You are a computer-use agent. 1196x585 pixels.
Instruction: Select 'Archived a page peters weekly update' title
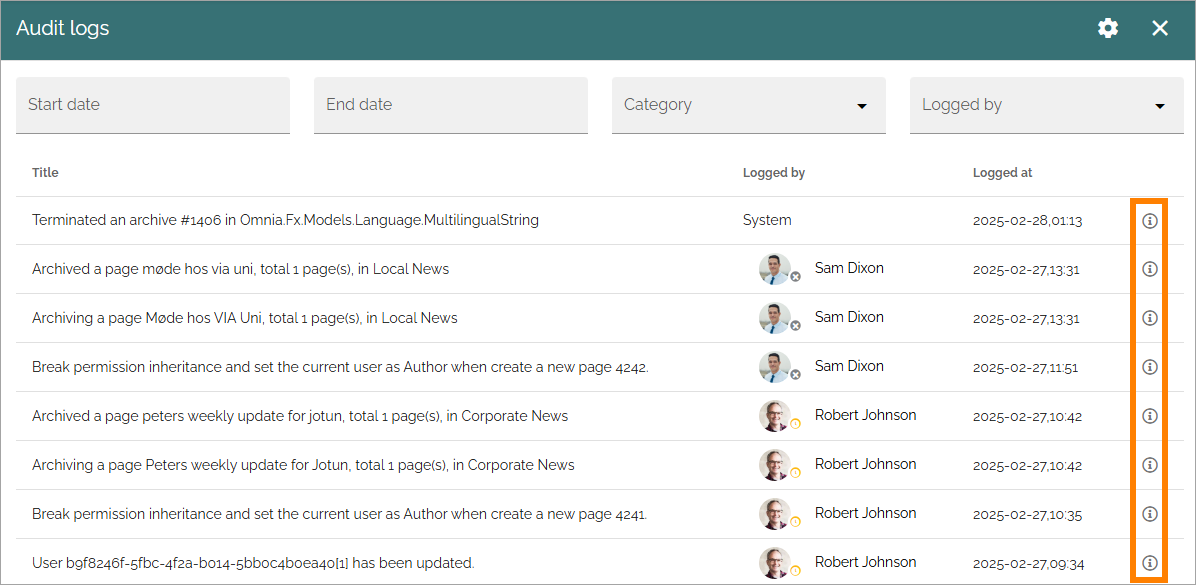coord(300,416)
